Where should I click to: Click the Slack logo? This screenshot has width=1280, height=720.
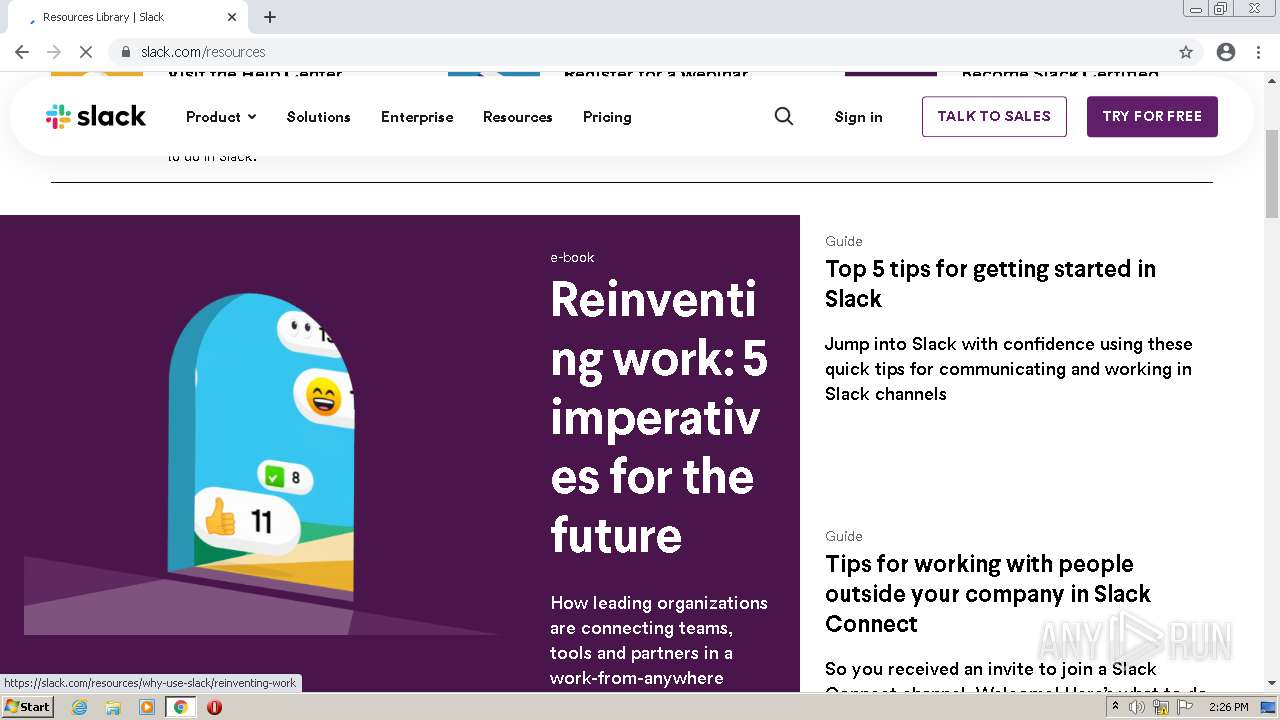click(x=96, y=117)
